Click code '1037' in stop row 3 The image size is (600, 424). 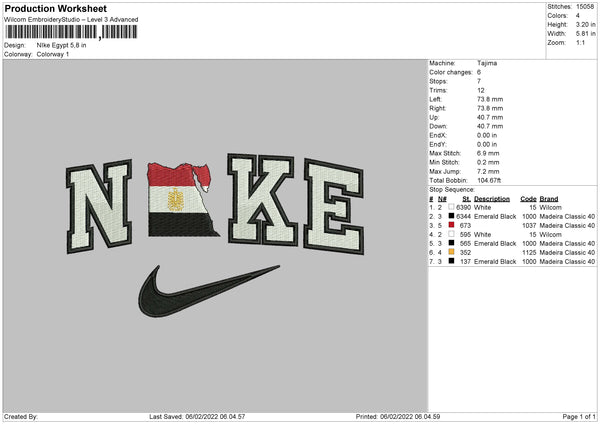click(x=529, y=225)
